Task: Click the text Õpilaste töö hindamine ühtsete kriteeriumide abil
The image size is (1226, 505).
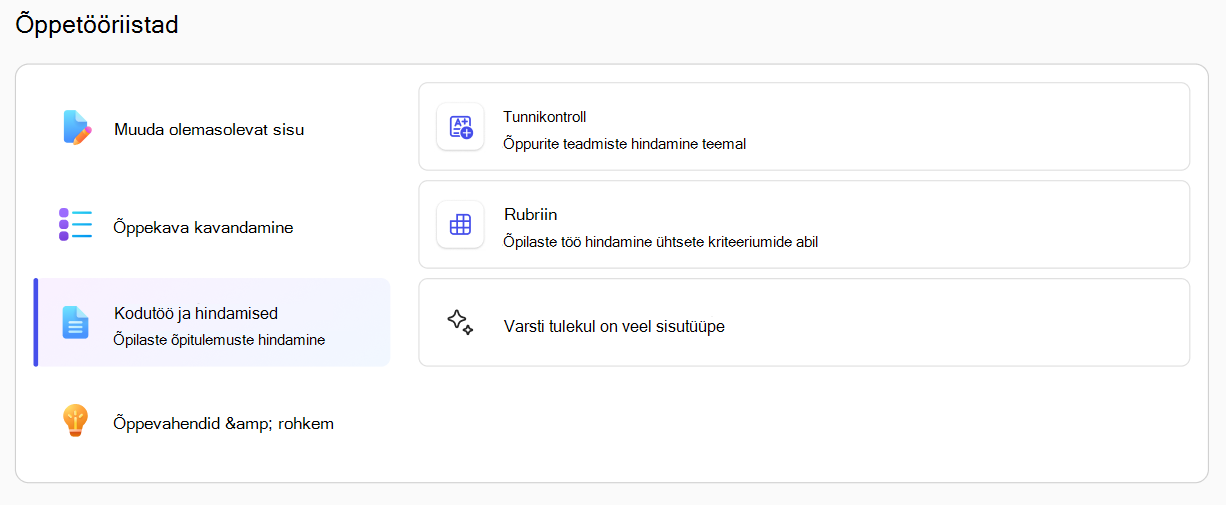Action: point(661,241)
